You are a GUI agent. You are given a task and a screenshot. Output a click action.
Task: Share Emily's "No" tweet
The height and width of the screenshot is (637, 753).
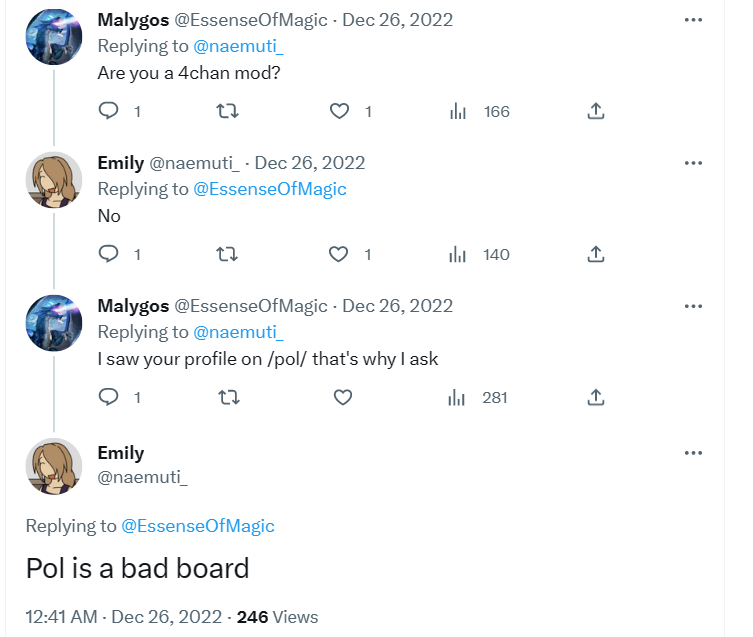(596, 255)
